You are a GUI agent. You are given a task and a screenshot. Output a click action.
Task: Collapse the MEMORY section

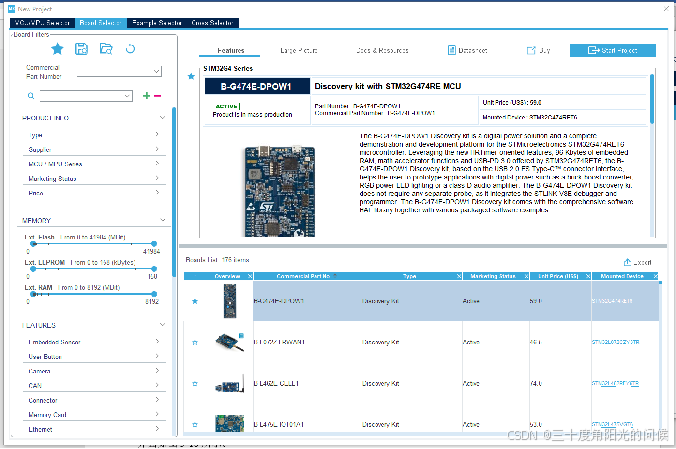(x=163, y=220)
